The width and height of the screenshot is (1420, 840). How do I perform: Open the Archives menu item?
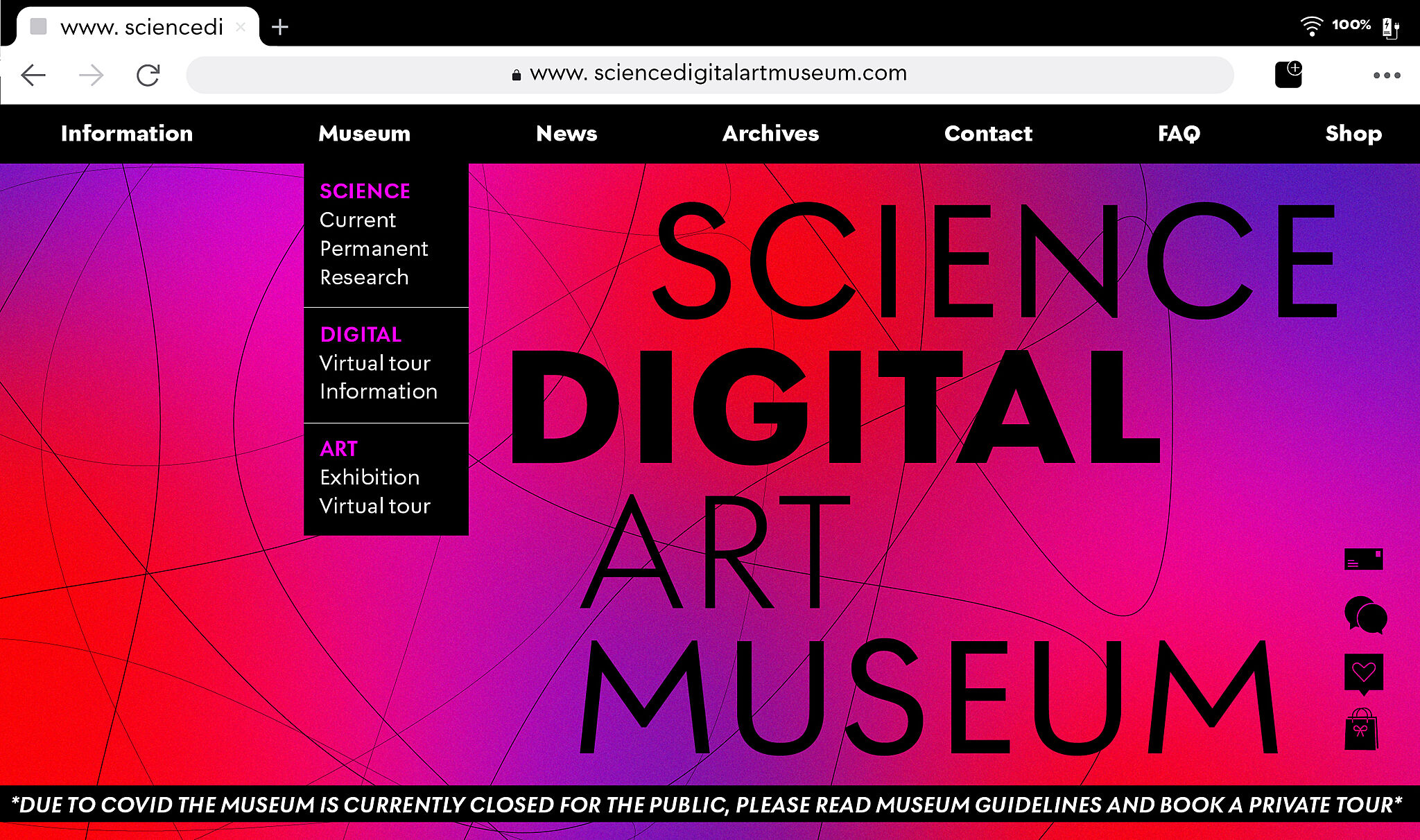coord(771,133)
